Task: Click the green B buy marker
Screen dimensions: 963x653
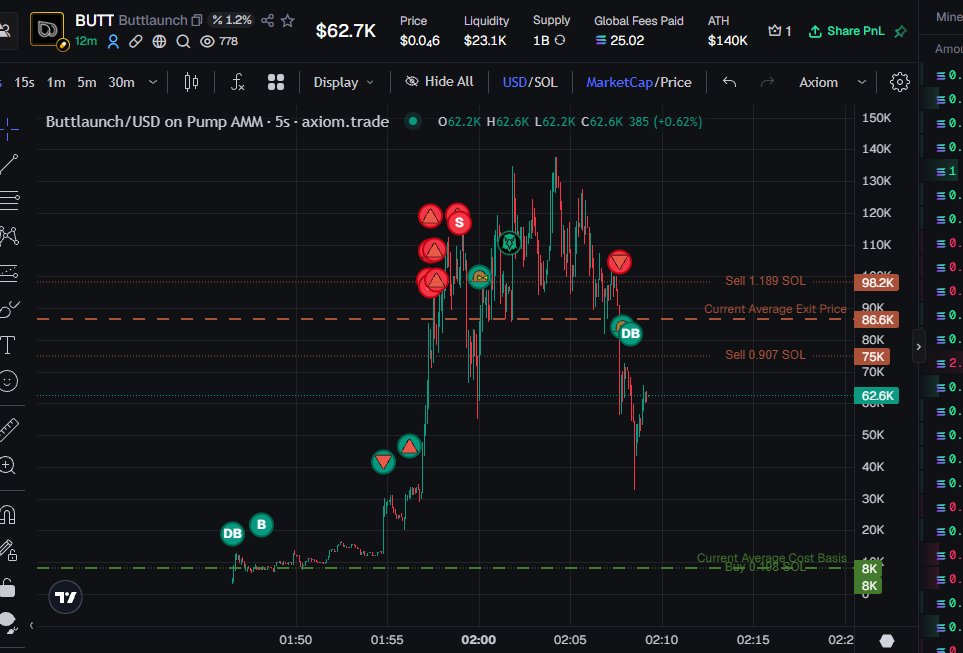Action: point(262,525)
